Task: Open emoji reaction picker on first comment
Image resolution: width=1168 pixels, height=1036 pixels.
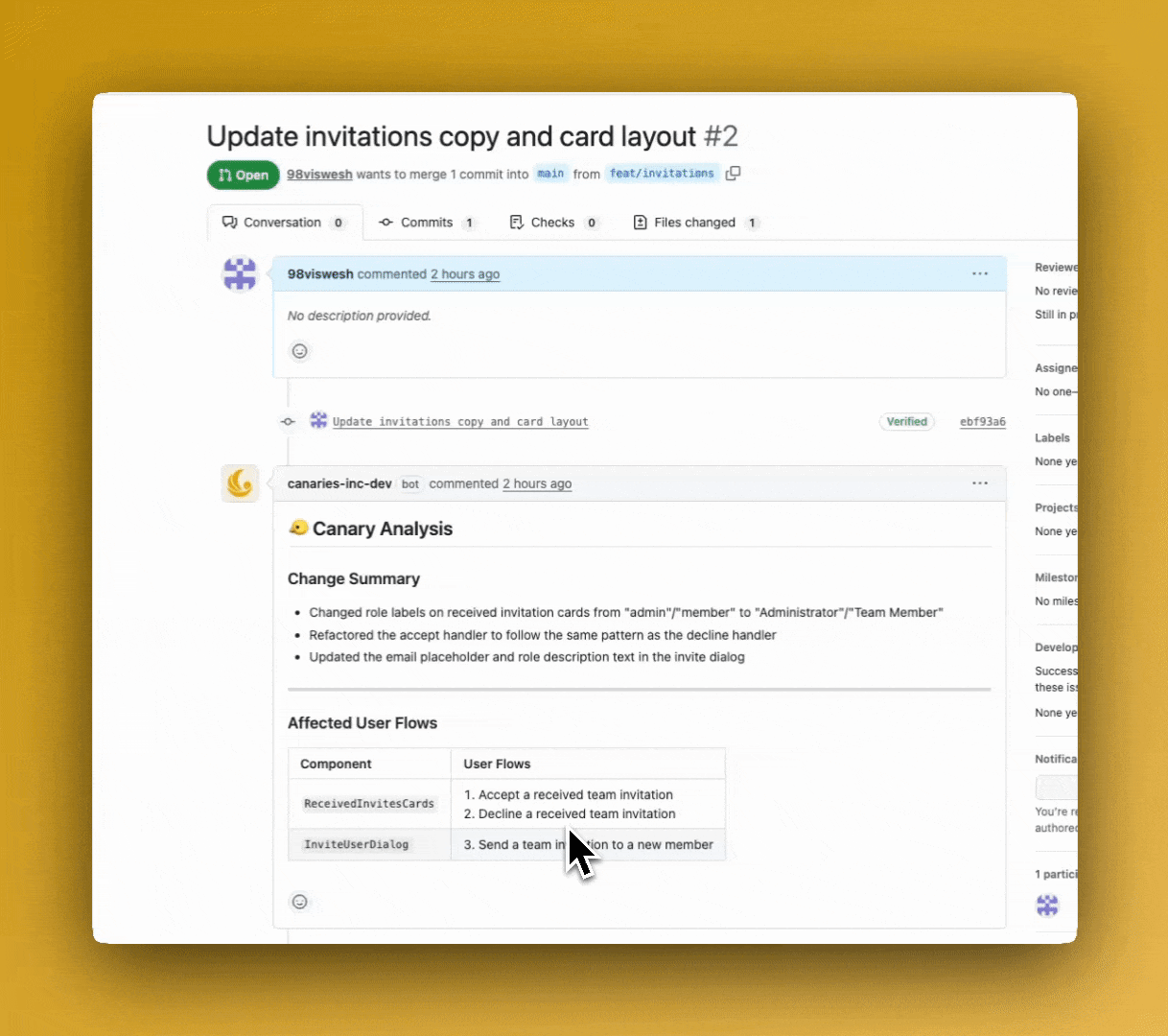Action: coord(299,351)
